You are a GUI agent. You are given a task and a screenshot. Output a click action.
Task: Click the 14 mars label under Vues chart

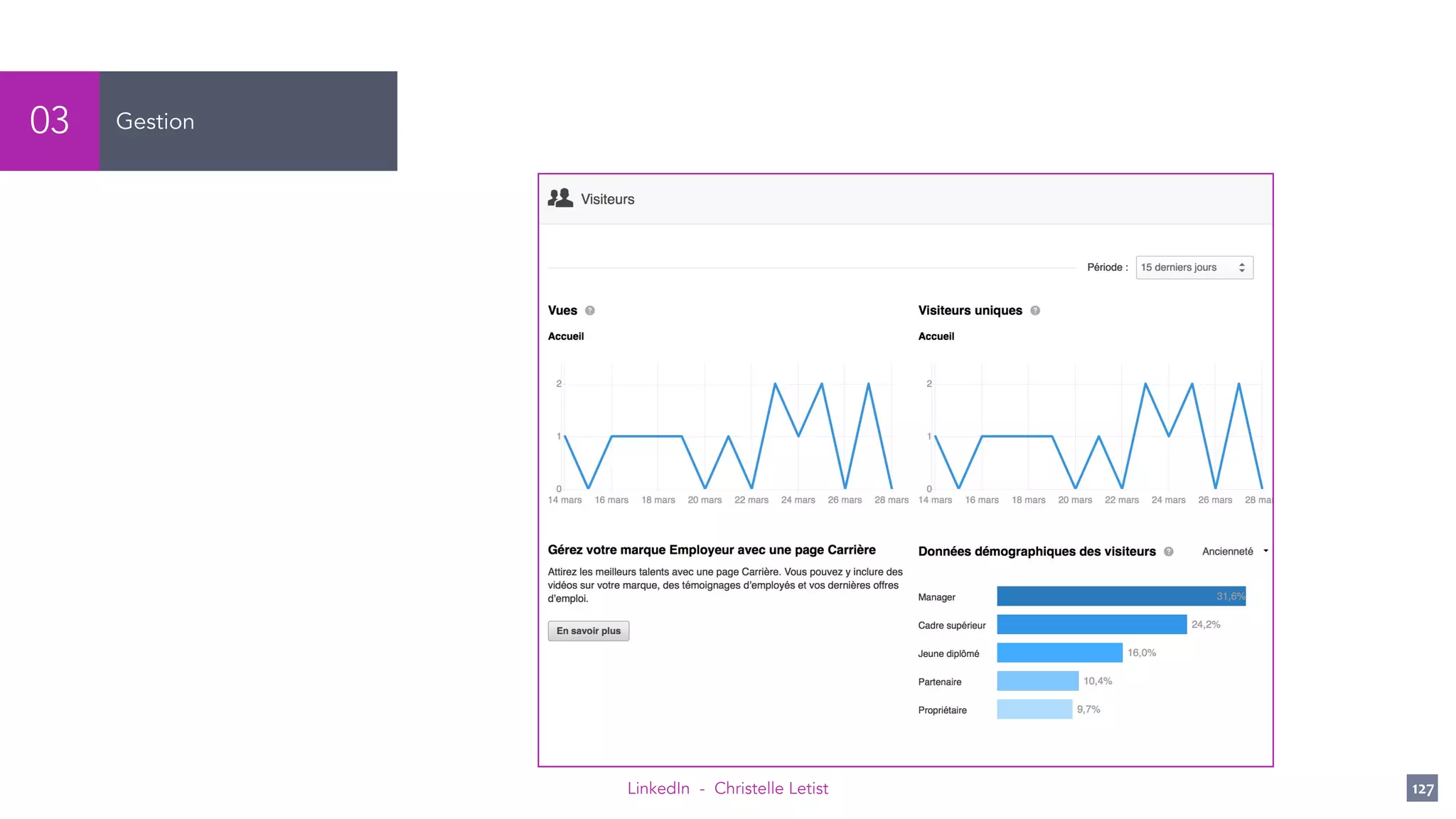coord(564,500)
